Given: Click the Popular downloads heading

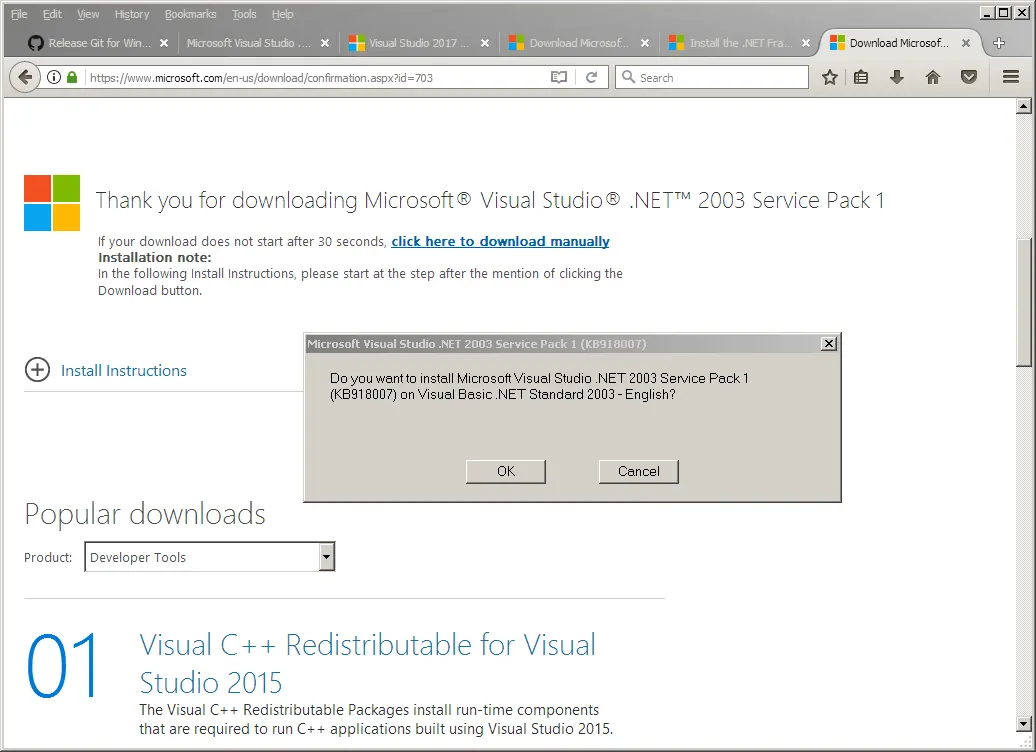Looking at the screenshot, I should [145, 514].
